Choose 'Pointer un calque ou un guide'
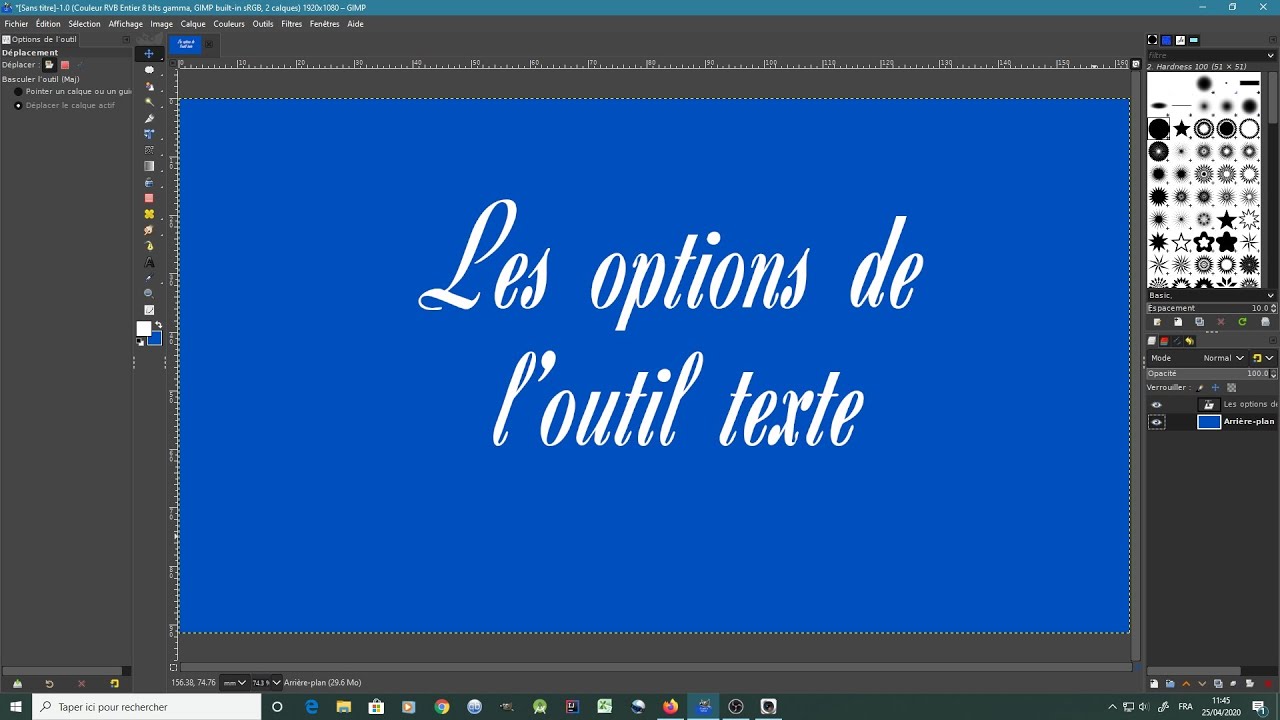This screenshot has height=720, width=1280. coord(71,91)
